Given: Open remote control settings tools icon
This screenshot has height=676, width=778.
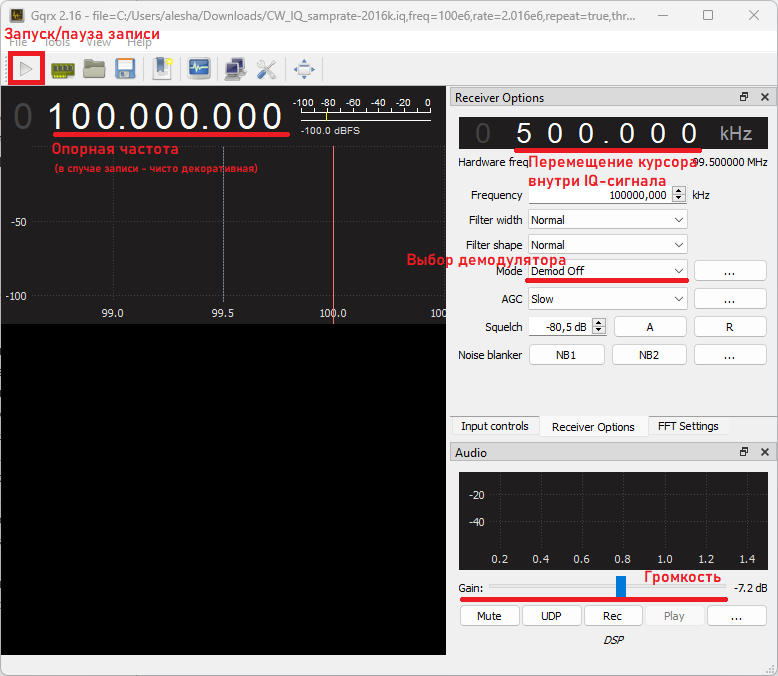Looking at the screenshot, I should [x=266, y=69].
